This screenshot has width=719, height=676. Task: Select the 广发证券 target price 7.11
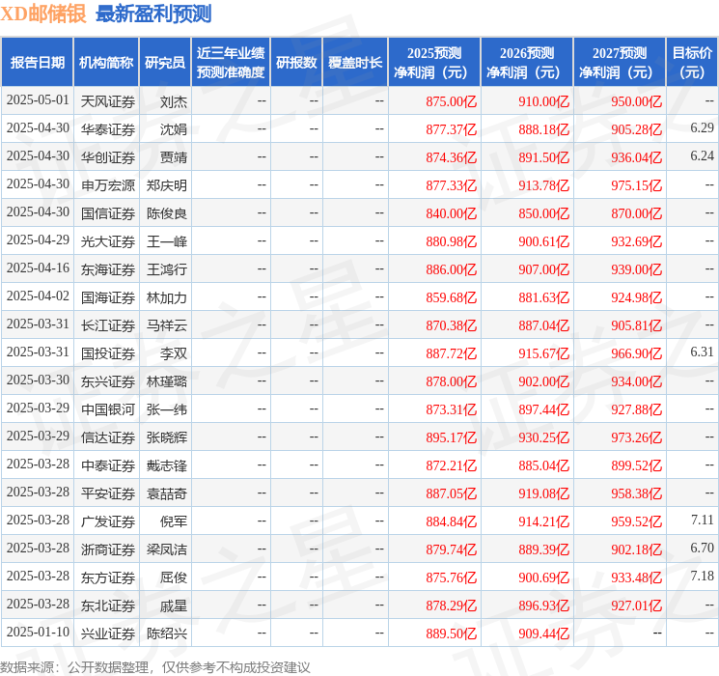702,520
